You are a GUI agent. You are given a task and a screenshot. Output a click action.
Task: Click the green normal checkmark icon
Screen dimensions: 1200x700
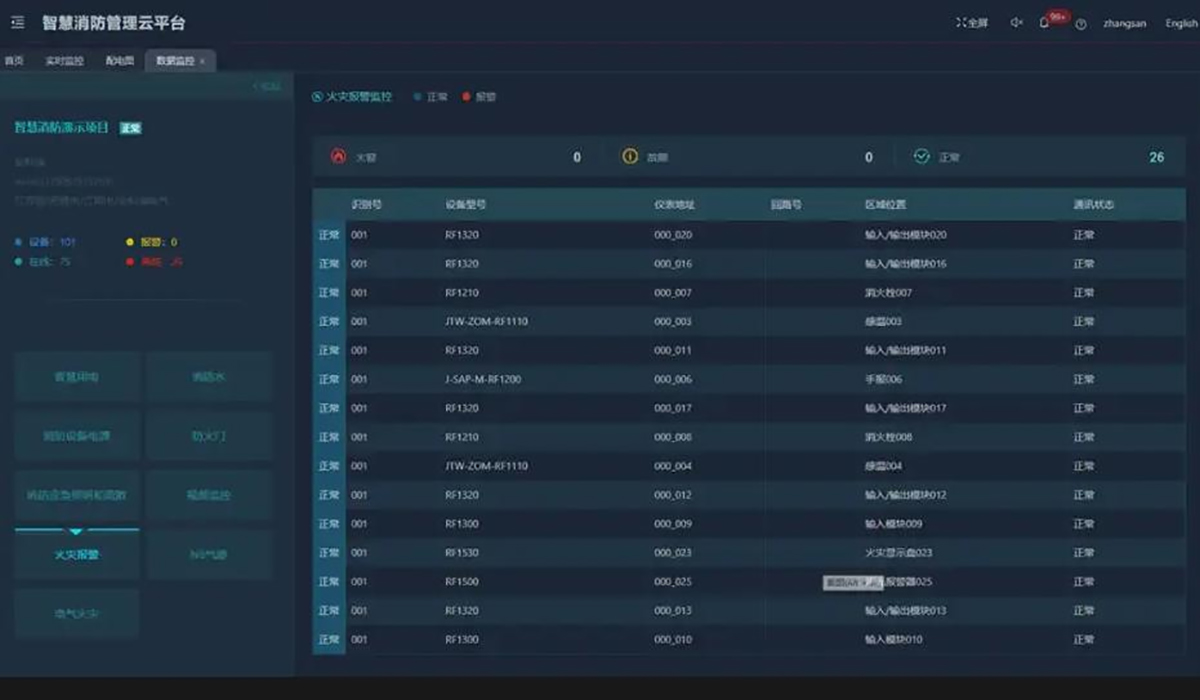(x=922, y=157)
